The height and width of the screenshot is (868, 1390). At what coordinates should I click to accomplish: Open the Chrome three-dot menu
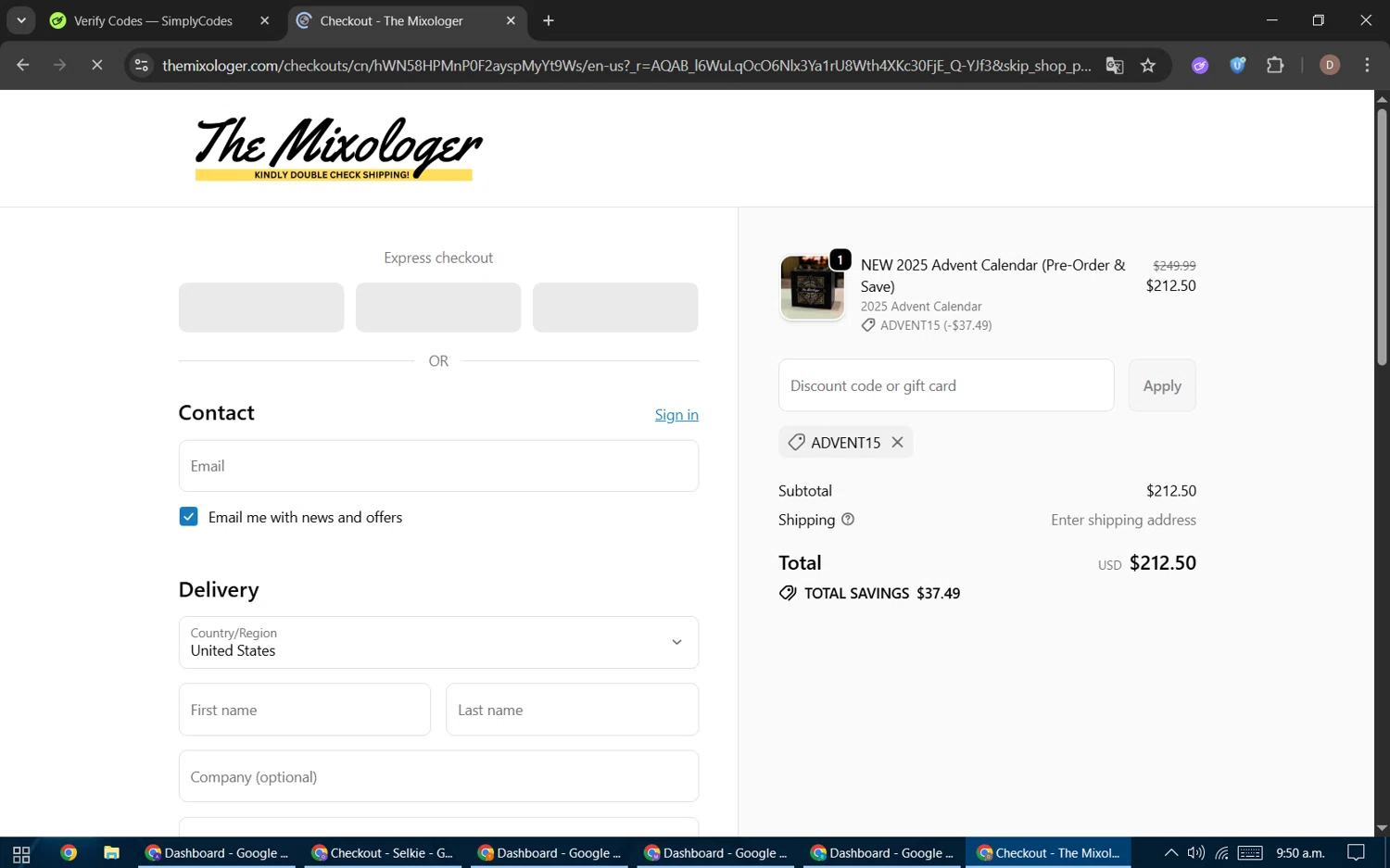pos(1367,65)
